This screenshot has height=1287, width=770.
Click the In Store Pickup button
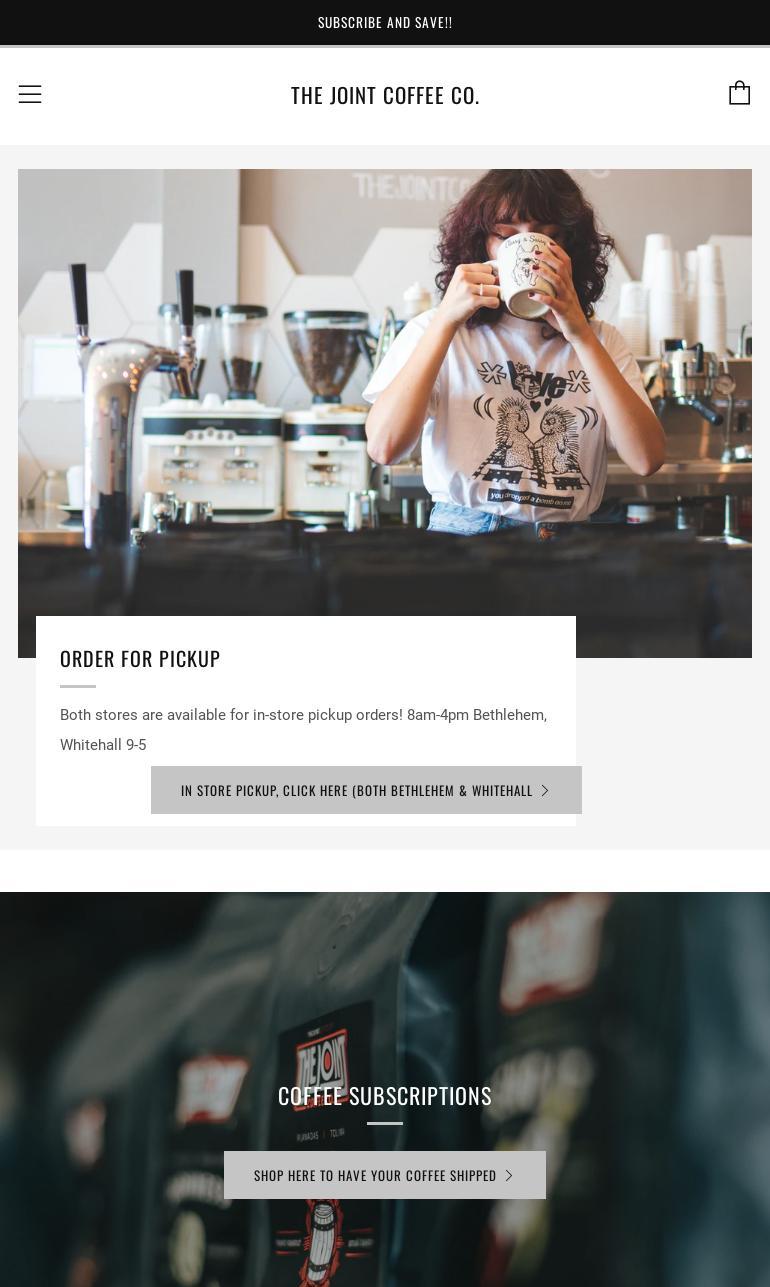tap(366, 790)
